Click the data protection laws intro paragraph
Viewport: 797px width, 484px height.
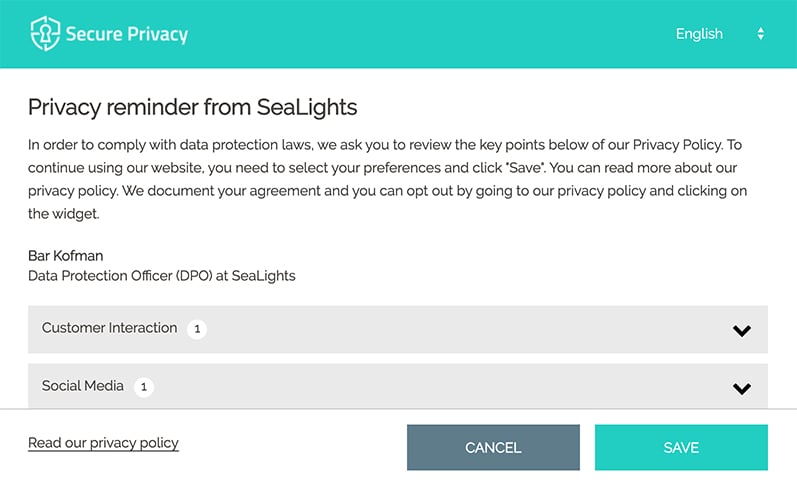click(387, 179)
